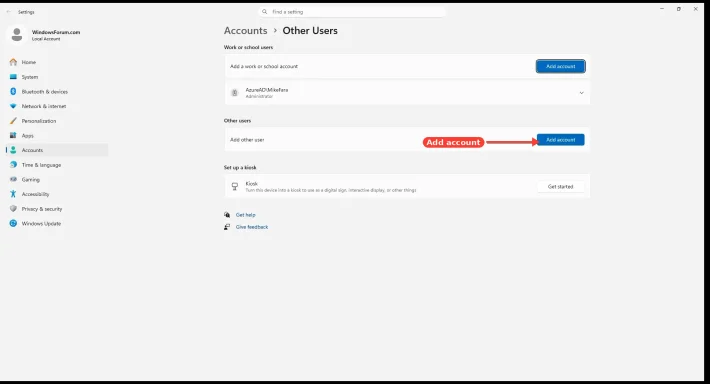This screenshot has height=384, width=710.
Task: Select the Network & internet icon
Action: [13, 106]
